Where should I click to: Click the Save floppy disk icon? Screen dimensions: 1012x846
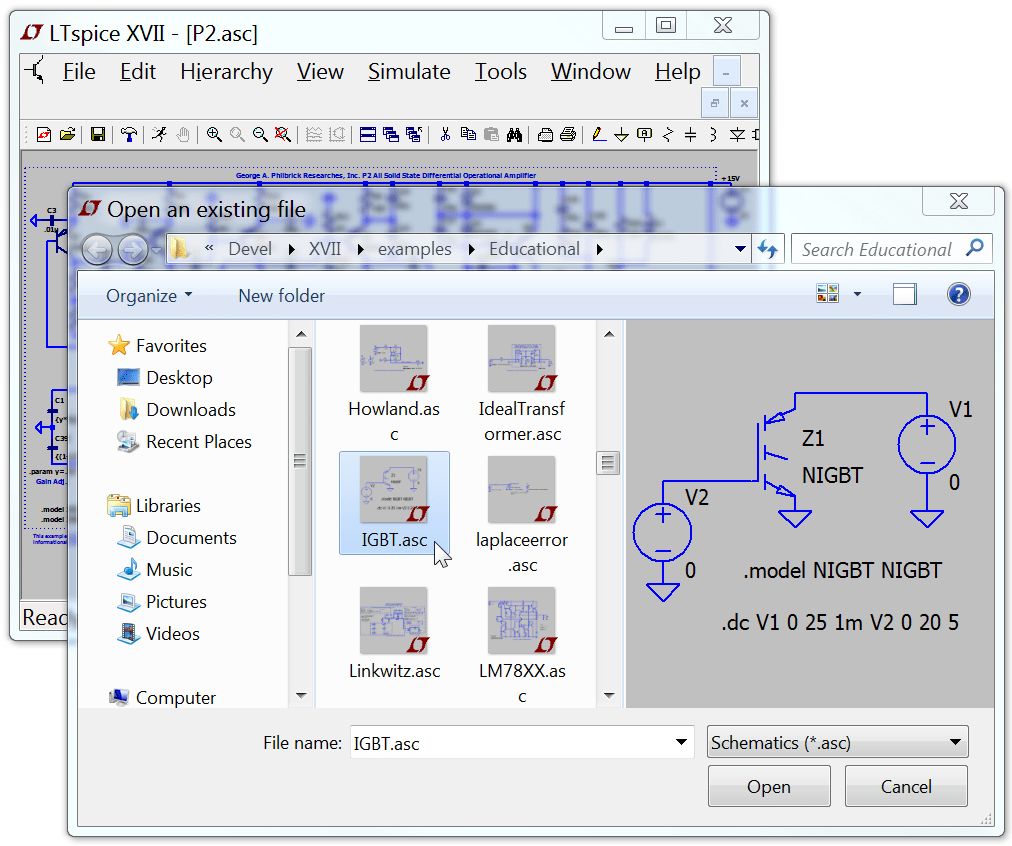coord(97,134)
